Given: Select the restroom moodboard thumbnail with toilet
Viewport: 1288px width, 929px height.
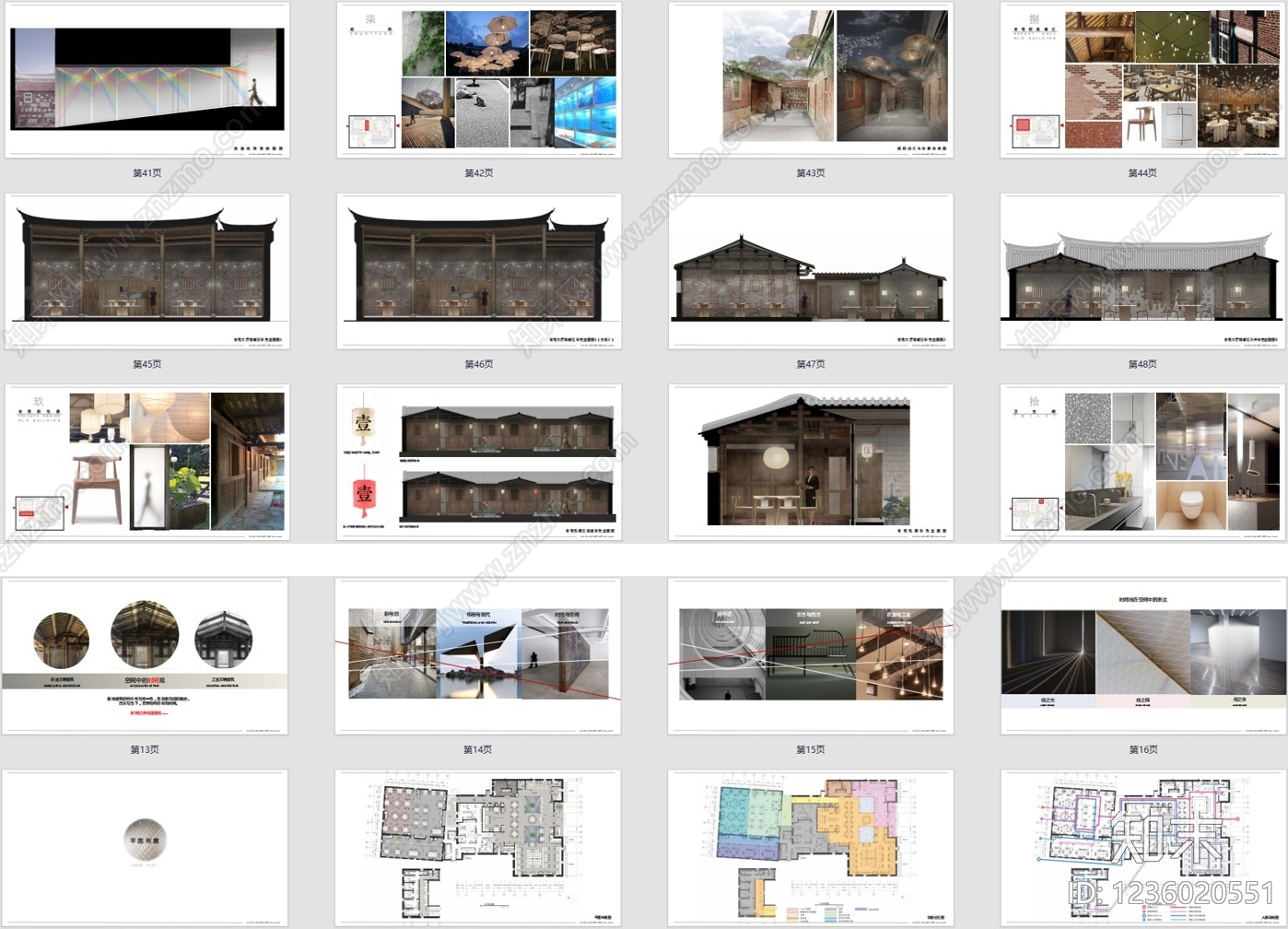Looking at the screenshot, I should [1142, 463].
